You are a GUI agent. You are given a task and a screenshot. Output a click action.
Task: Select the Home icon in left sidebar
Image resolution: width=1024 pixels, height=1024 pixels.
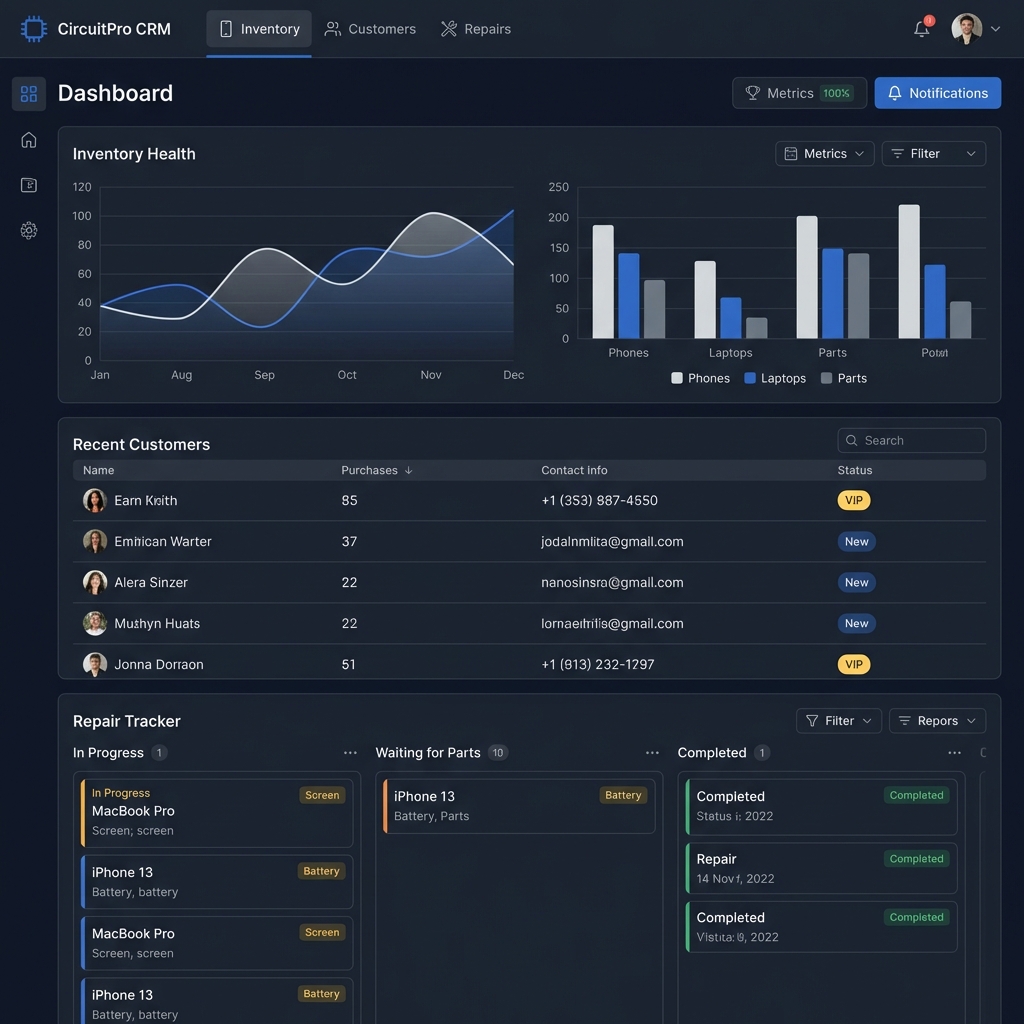point(28,140)
